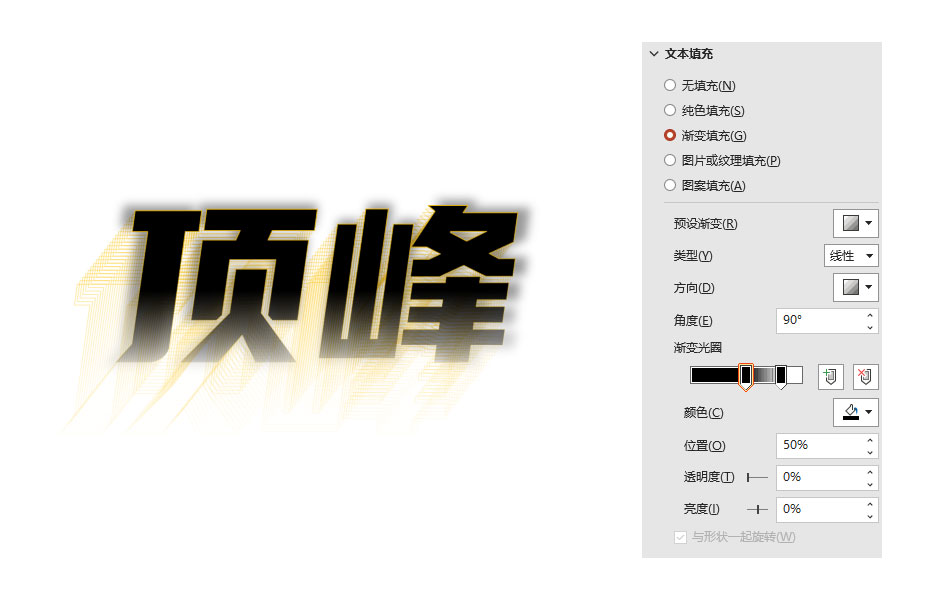
Task: Open the 类型 type dropdown showing 线性
Action: (x=851, y=256)
